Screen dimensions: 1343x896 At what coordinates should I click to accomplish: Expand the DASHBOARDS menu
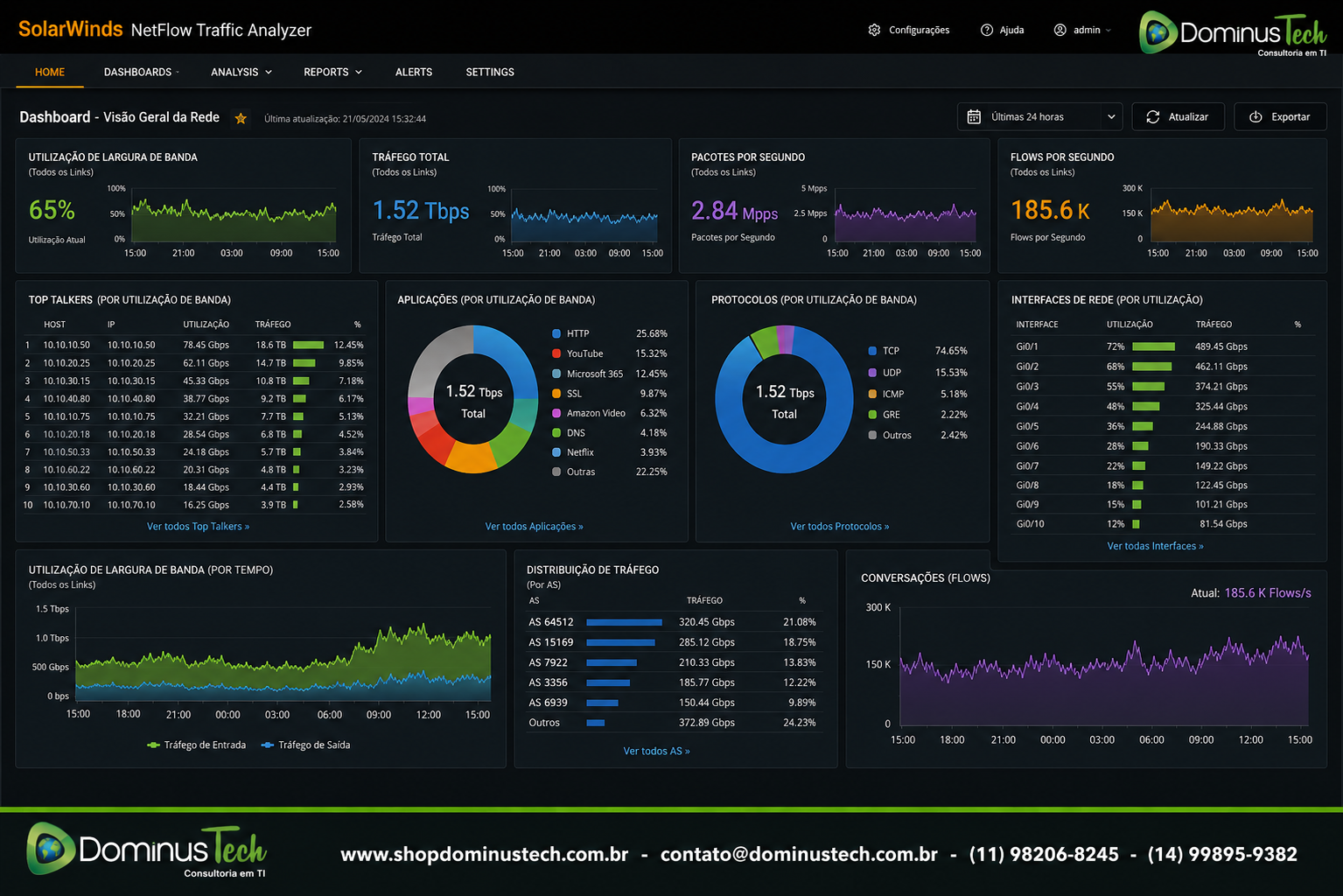click(141, 72)
